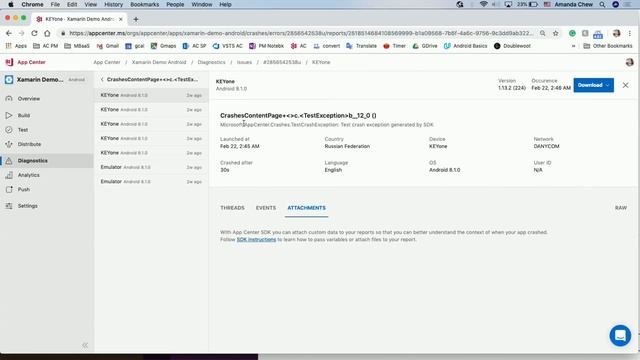This screenshot has height=360, width=640.
Task: Open the Bookmarks menu
Action: pos(144,4)
